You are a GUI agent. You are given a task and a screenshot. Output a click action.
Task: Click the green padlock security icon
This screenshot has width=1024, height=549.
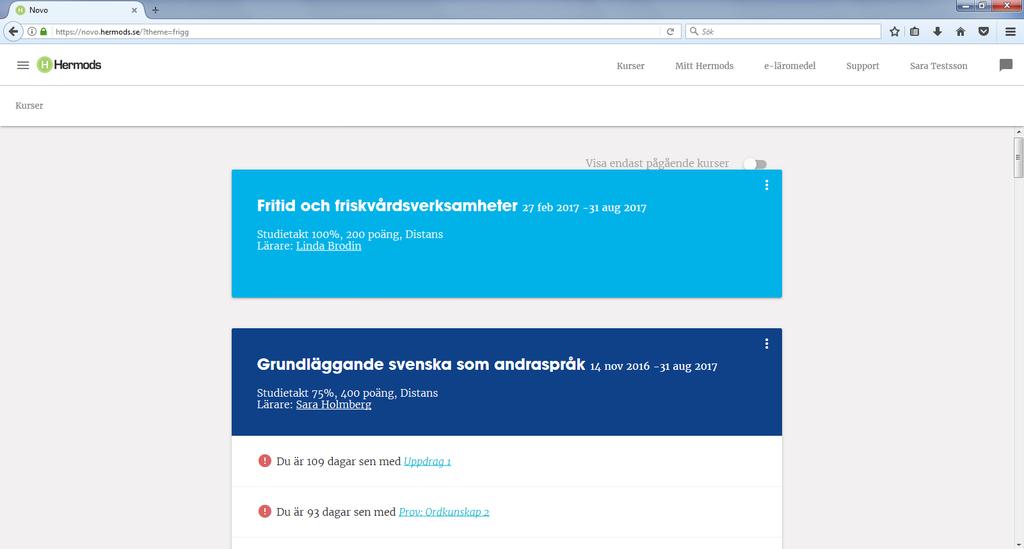pos(44,31)
